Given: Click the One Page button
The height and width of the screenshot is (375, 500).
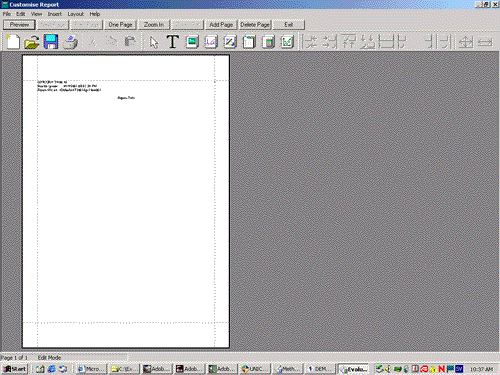Looking at the screenshot, I should tap(120, 25).
